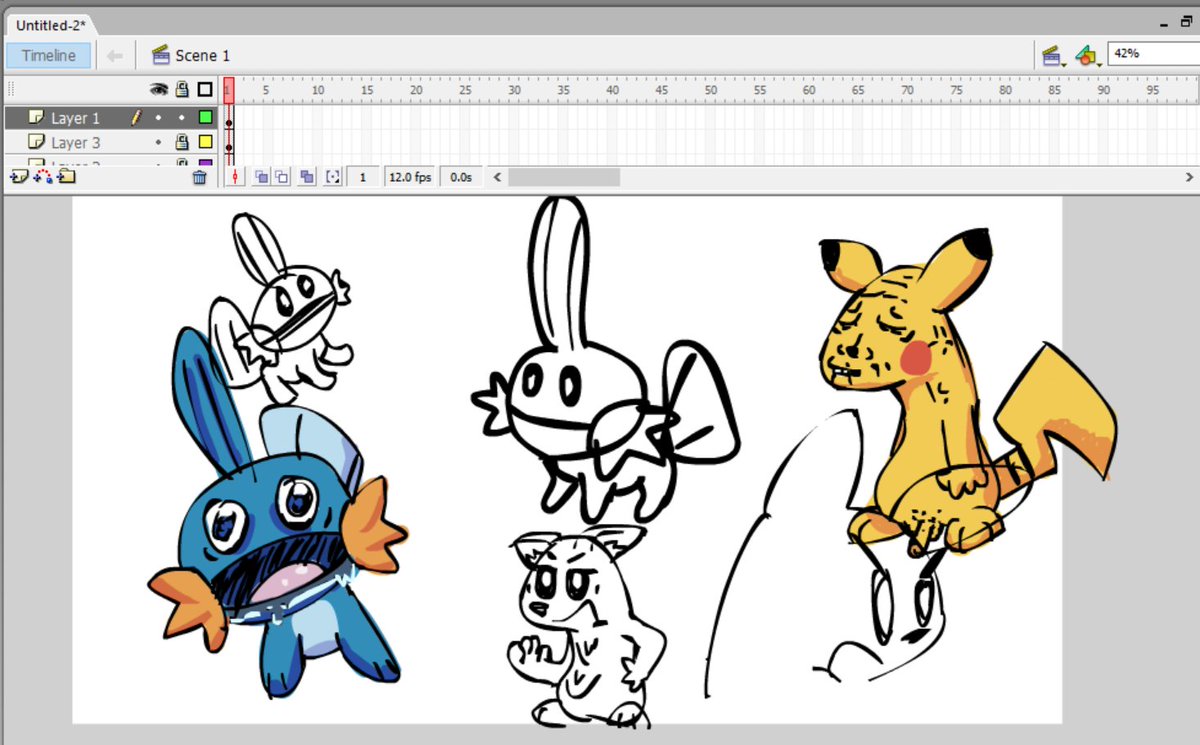Image resolution: width=1200 pixels, height=745 pixels.
Task: Click the Insert Layer Folder icon
Action: pos(66,177)
